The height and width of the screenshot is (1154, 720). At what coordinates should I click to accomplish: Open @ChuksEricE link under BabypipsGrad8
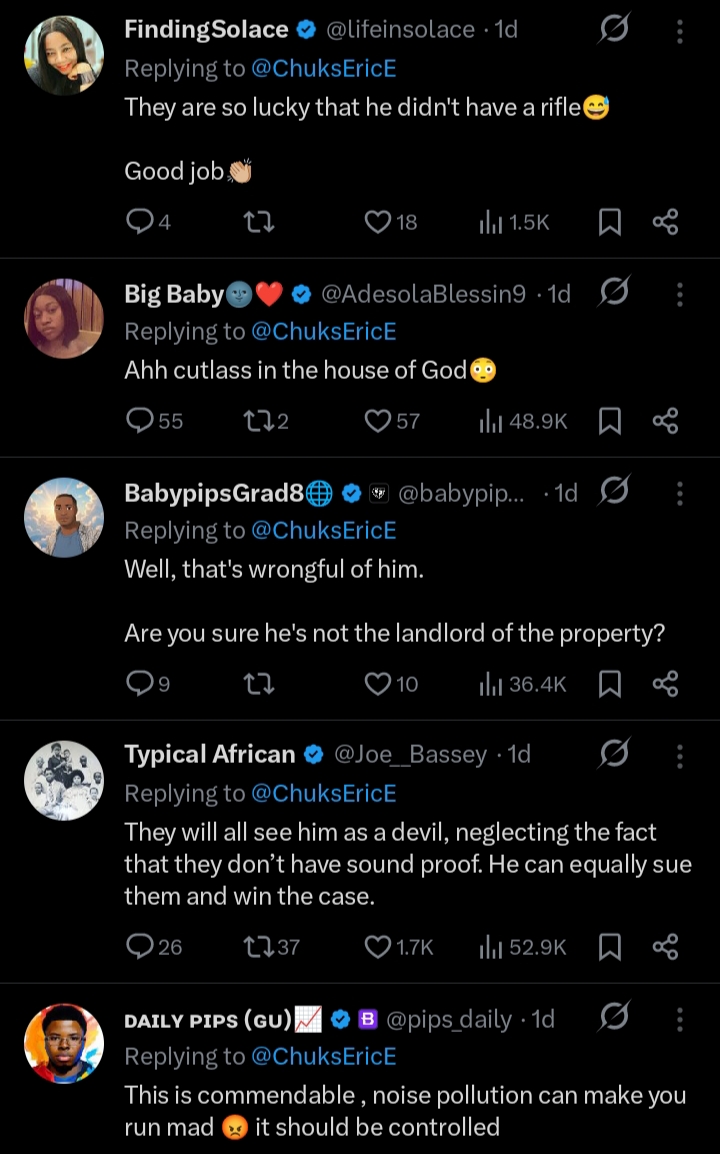324,530
